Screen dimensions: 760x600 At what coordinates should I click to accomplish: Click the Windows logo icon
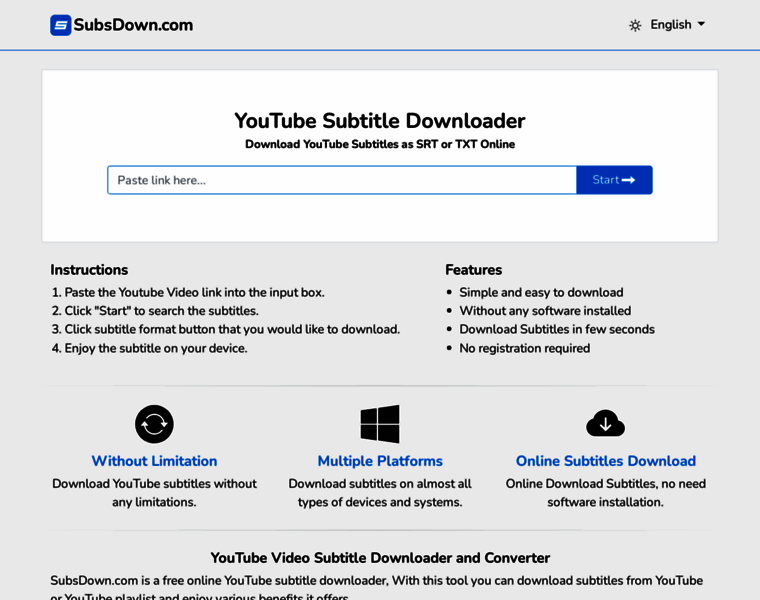click(x=380, y=424)
